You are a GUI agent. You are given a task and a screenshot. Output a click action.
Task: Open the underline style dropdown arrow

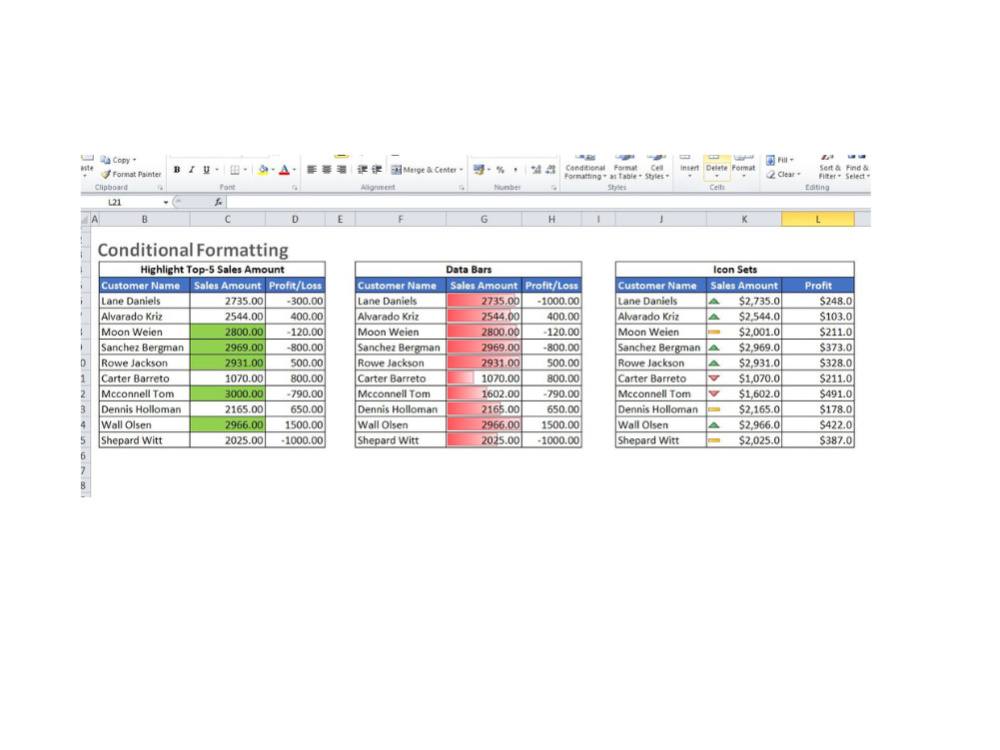(x=217, y=170)
